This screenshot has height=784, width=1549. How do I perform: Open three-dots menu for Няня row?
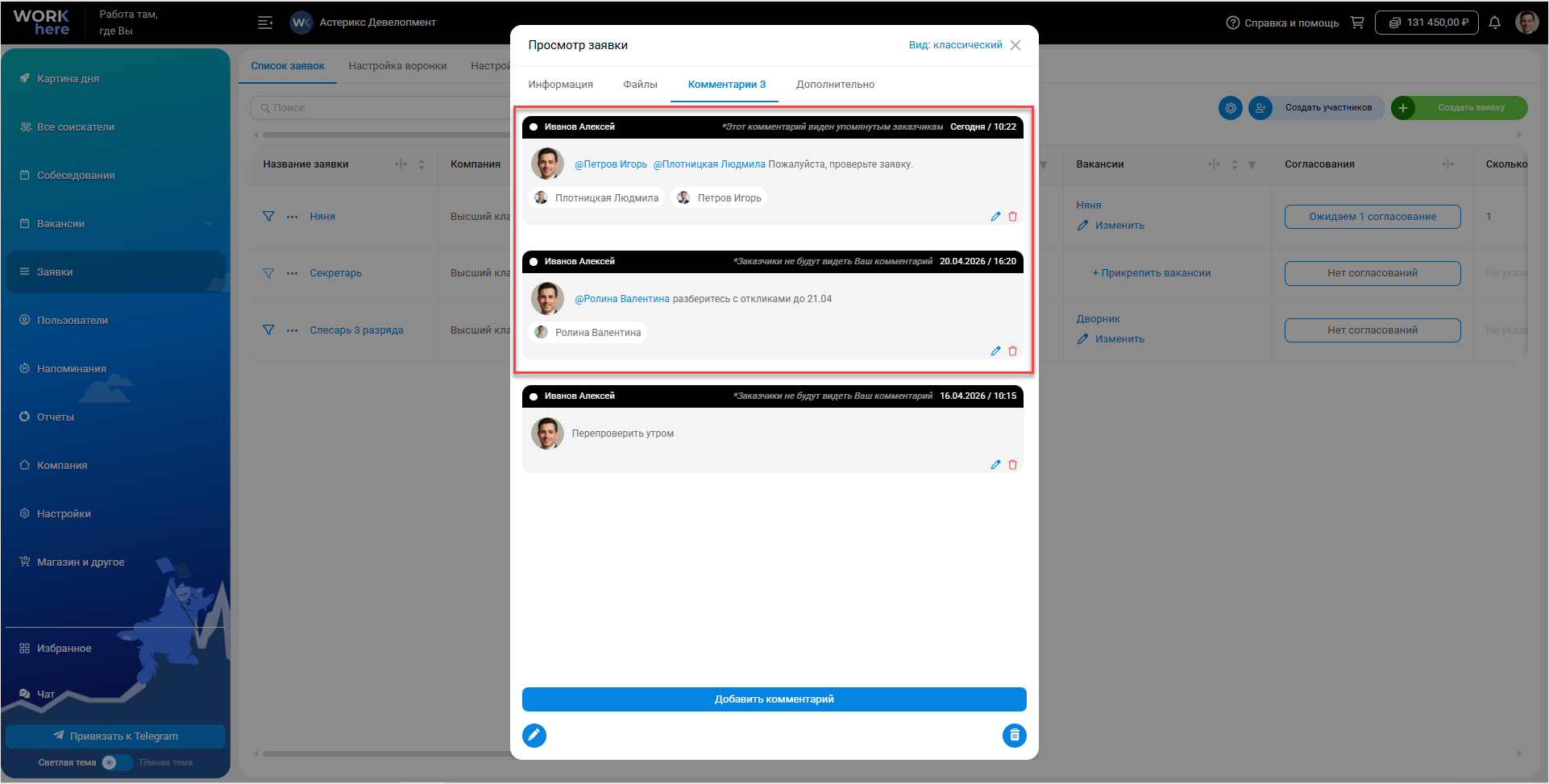[292, 217]
